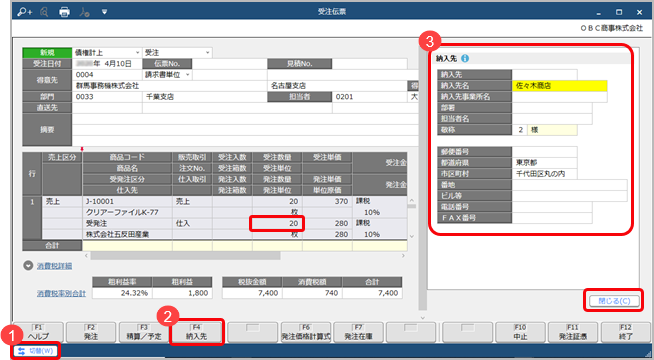Open the 請求書単位 dropdown

click(x=167, y=75)
